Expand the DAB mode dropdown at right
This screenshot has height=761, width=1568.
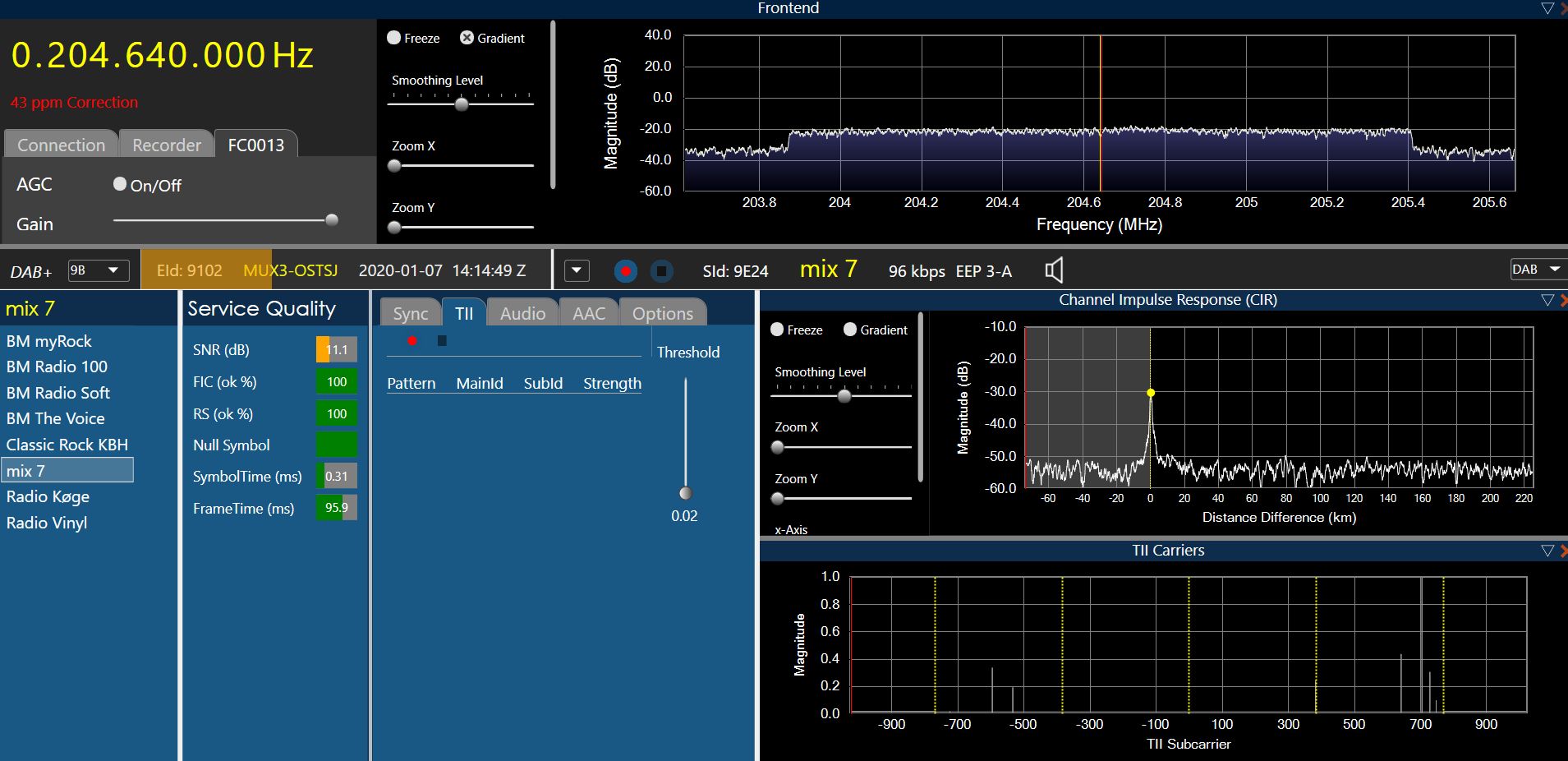coord(1538,270)
